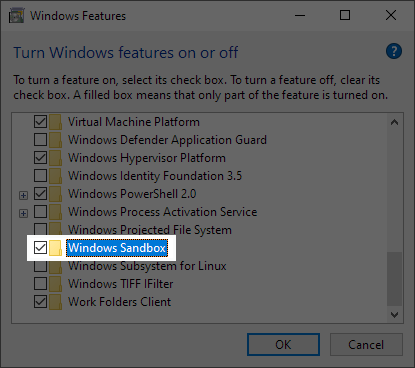This screenshot has height=368, width=415.
Task: Select the Windows Sandbox label
Action: coord(117,248)
